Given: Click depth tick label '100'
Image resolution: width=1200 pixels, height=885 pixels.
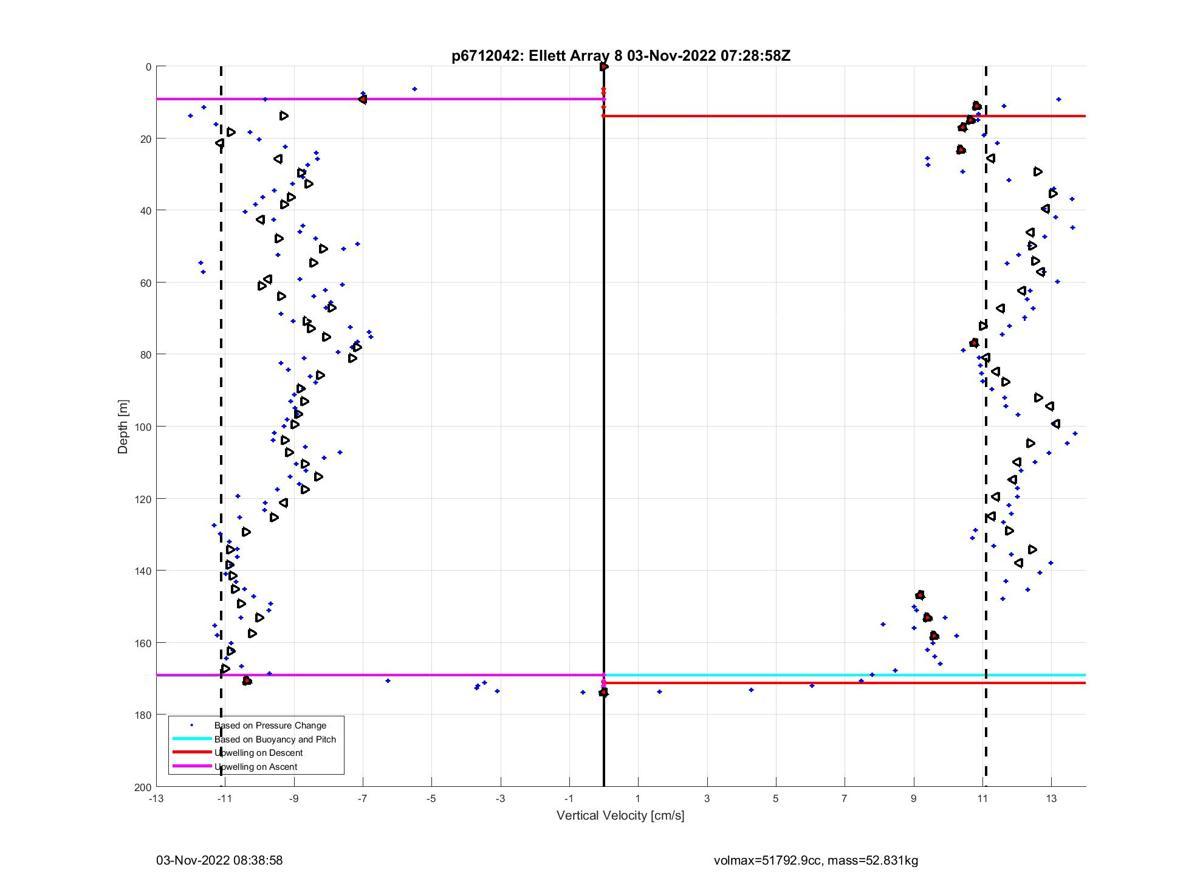Looking at the screenshot, I should point(142,427).
